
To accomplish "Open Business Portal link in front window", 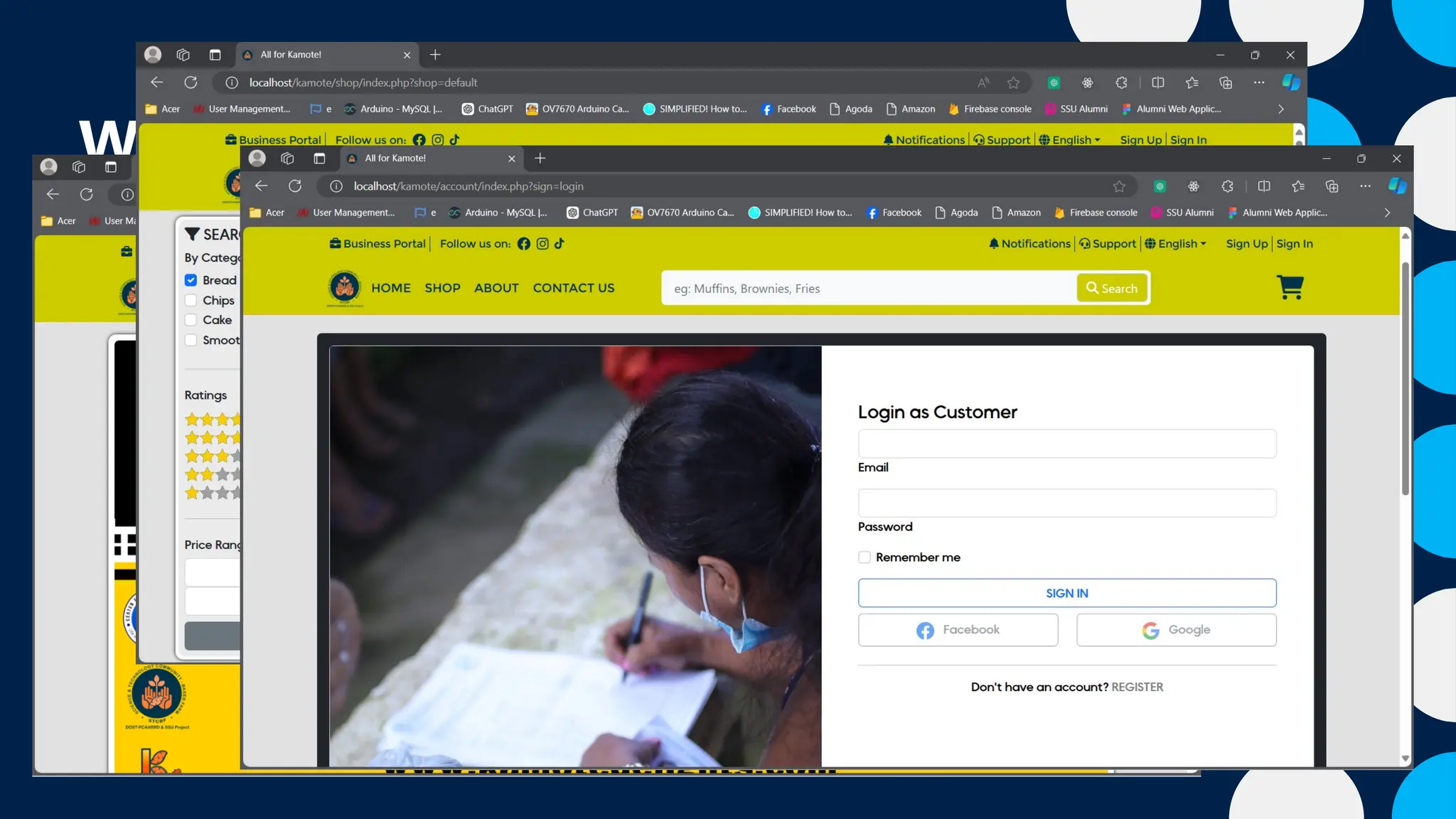I will (x=378, y=244).
